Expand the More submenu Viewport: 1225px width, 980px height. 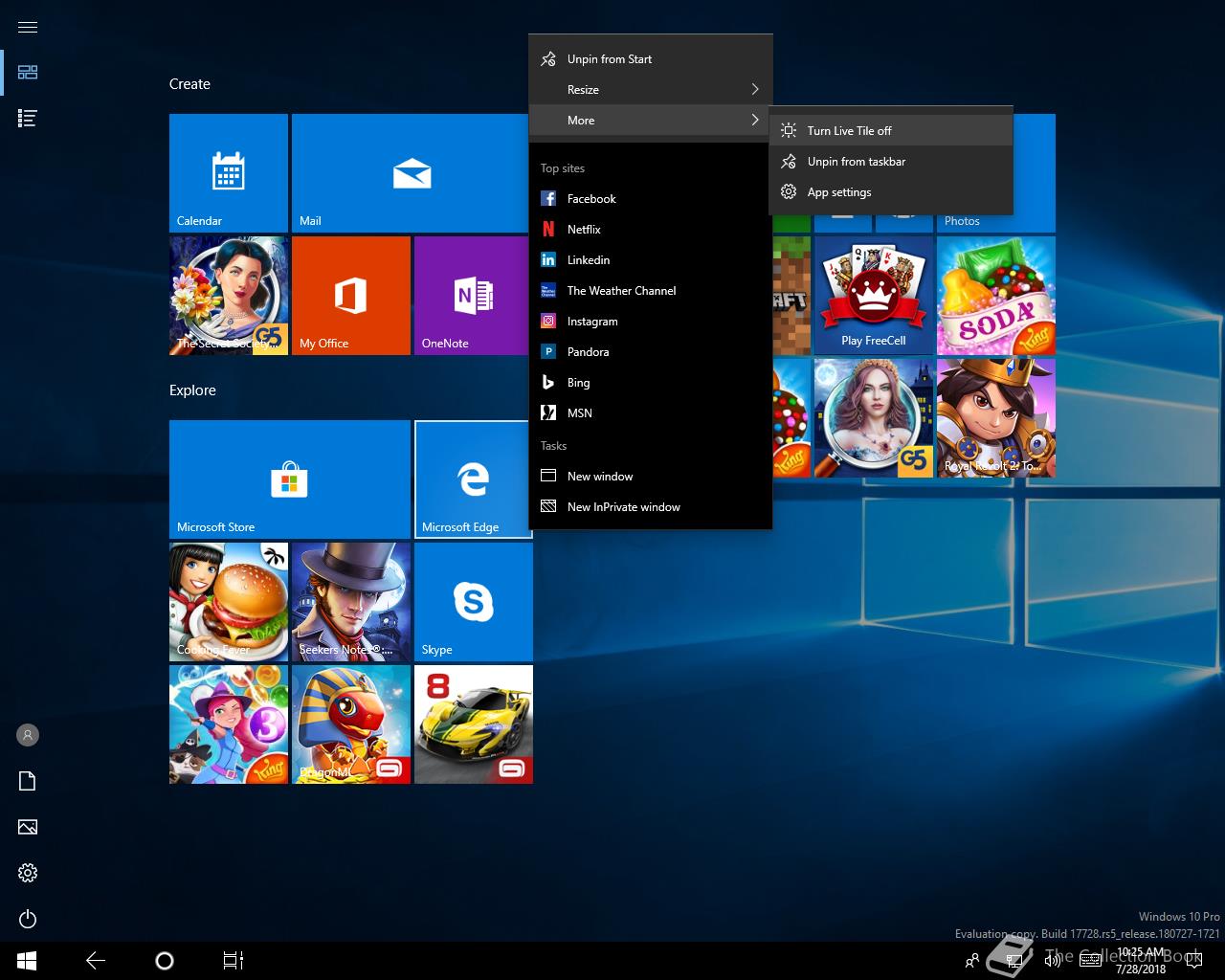pos(651,121)
